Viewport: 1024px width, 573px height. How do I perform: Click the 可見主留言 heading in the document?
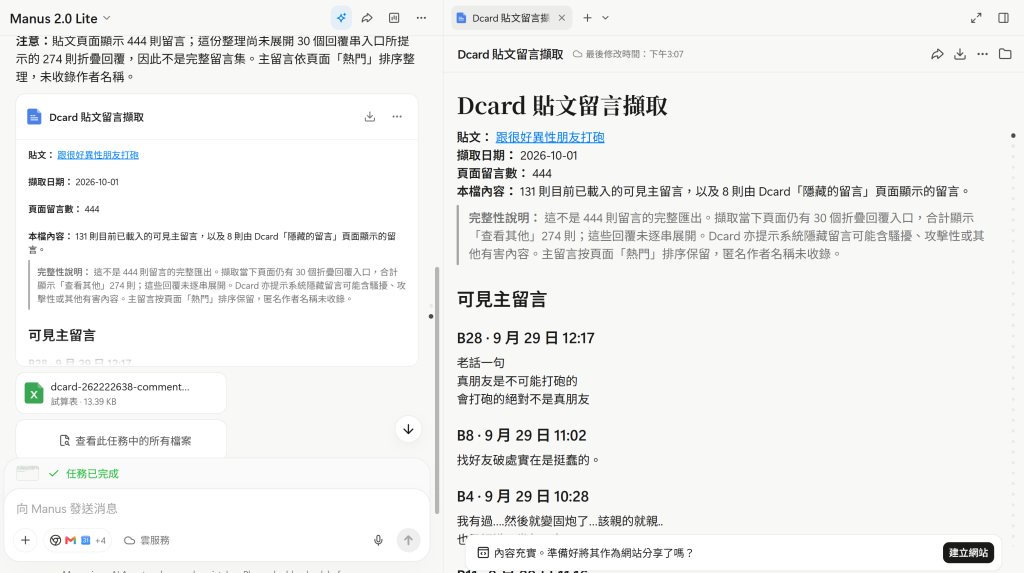coord(502,300)
